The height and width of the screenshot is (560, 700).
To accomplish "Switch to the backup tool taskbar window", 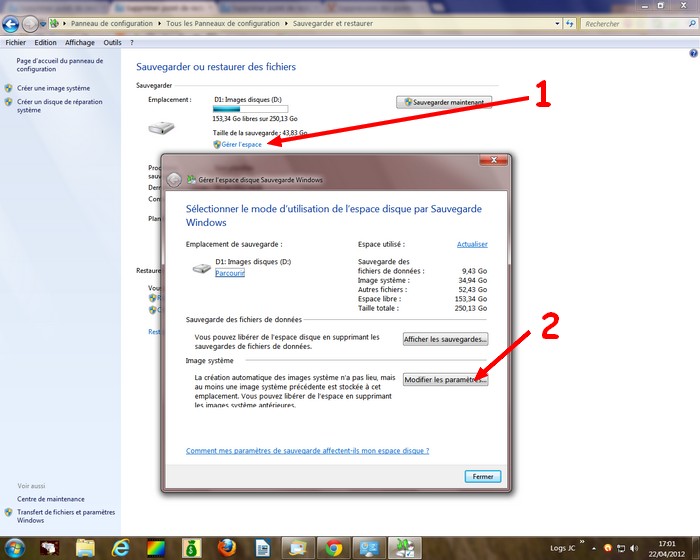I will (404, 548).
